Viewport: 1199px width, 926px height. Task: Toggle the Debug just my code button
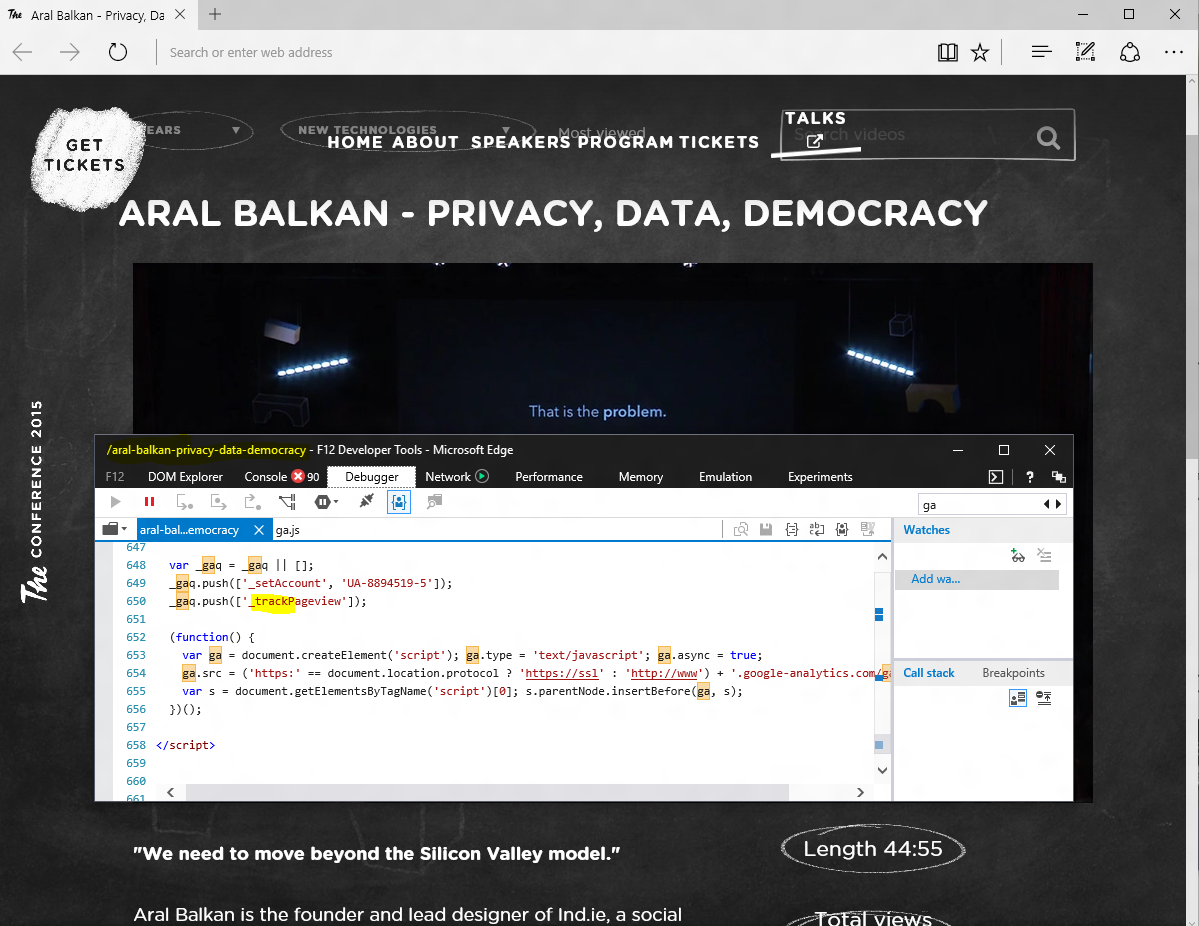click(399, 502)
